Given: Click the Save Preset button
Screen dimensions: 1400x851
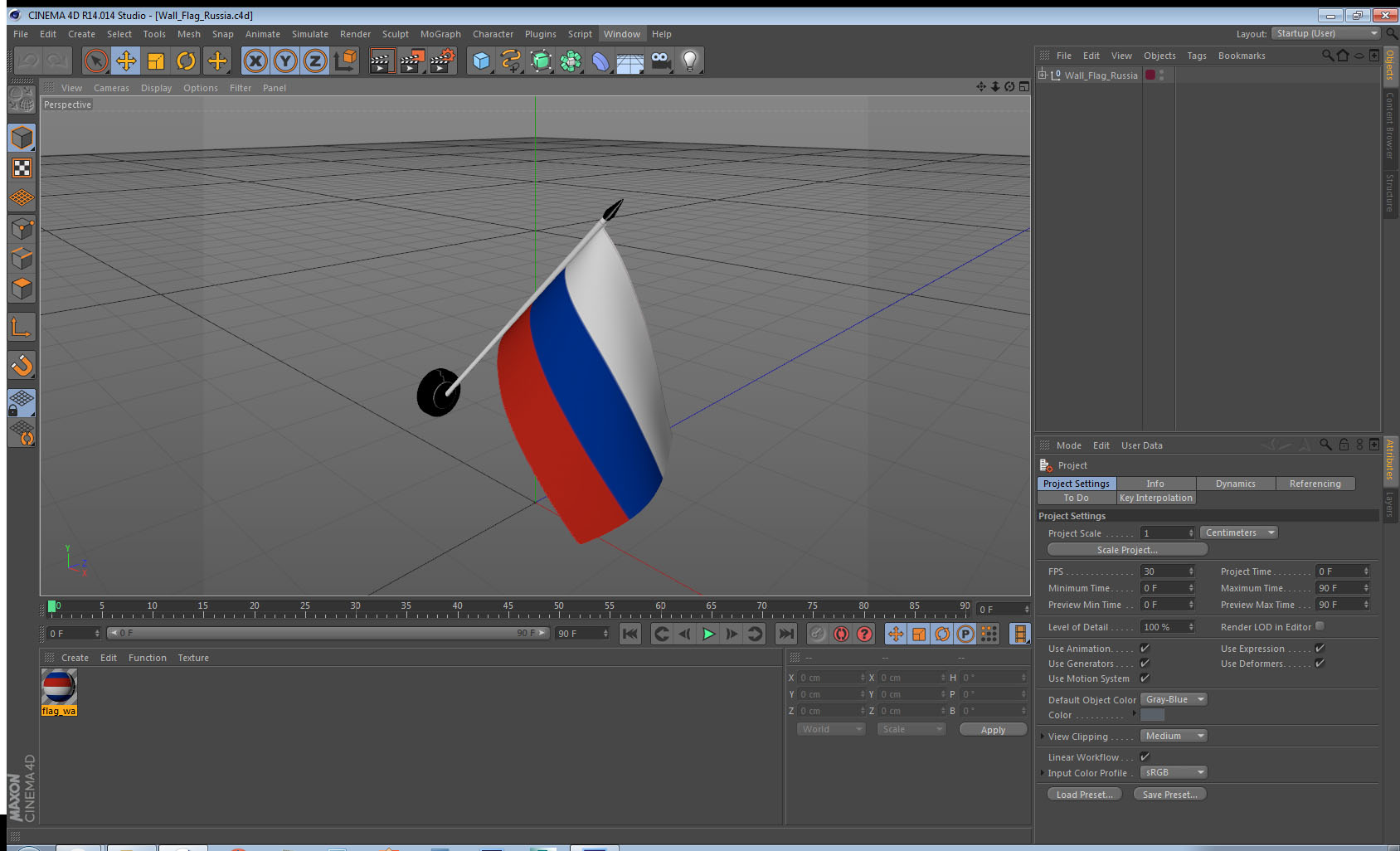Looking at the screenshot, I should click(x=1169, y=794).
